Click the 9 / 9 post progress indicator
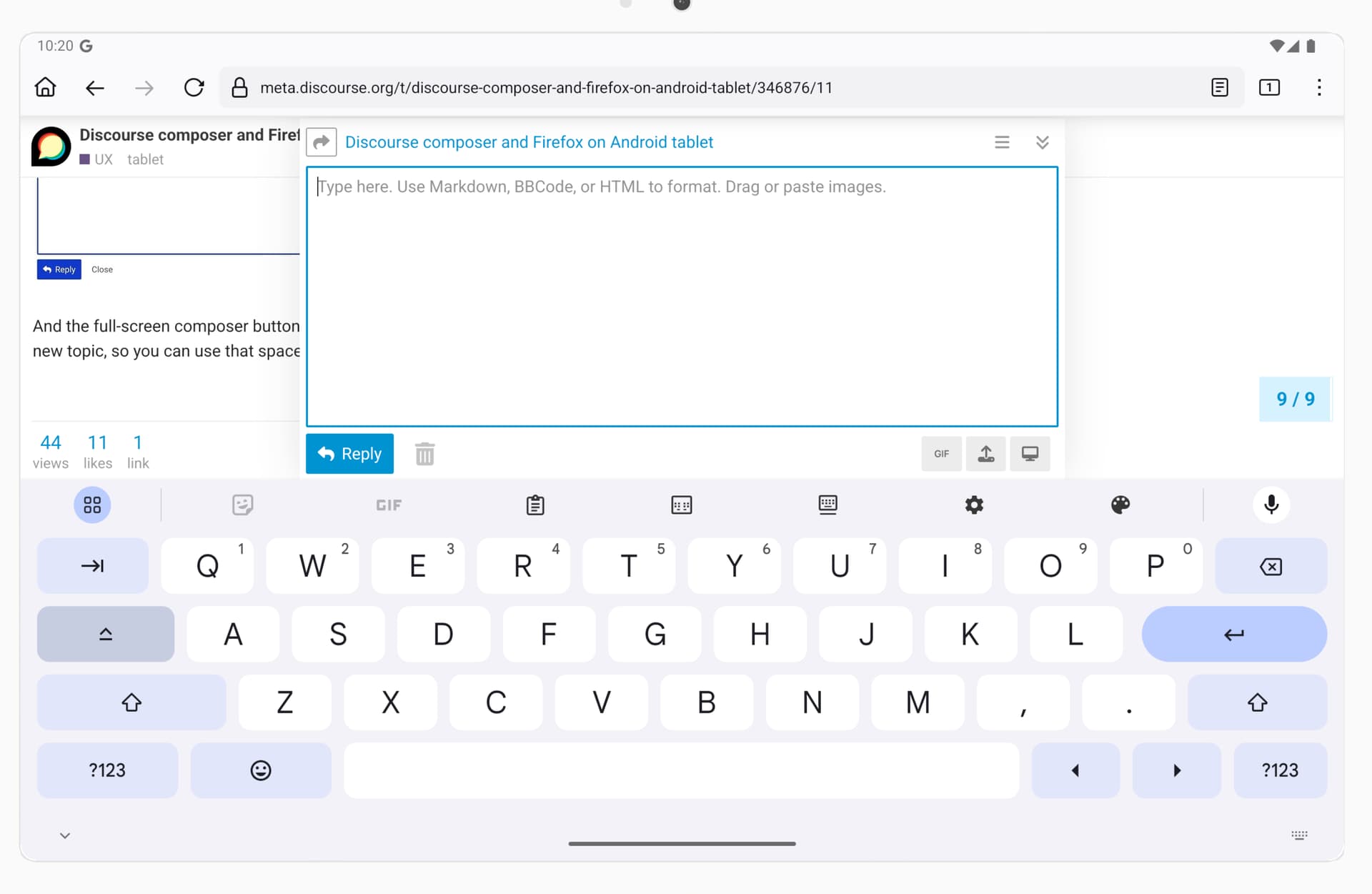The height and width of the screenshot is (894, 1372). [1295, 399]
